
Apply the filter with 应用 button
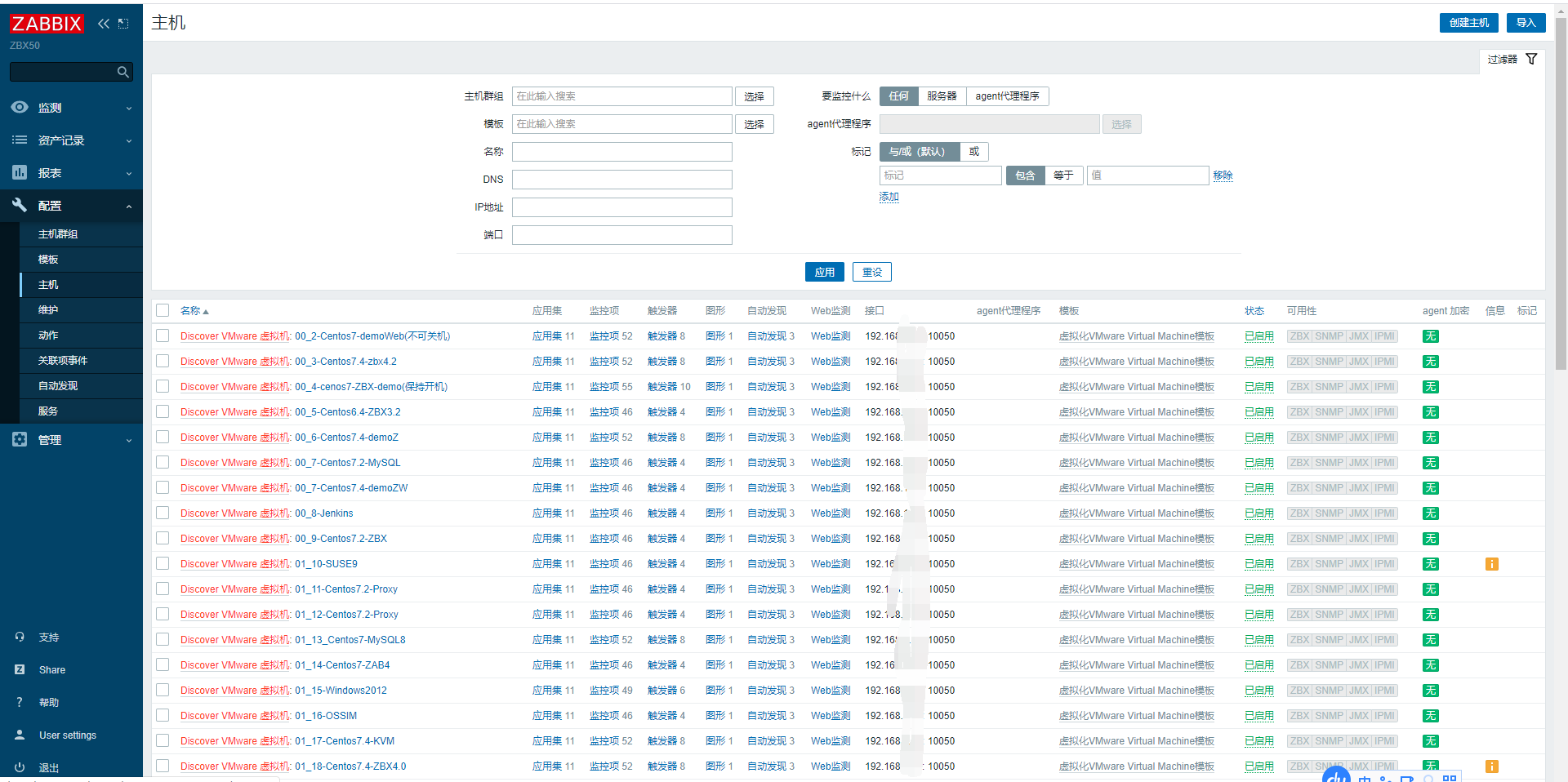[x=825, y=272]
